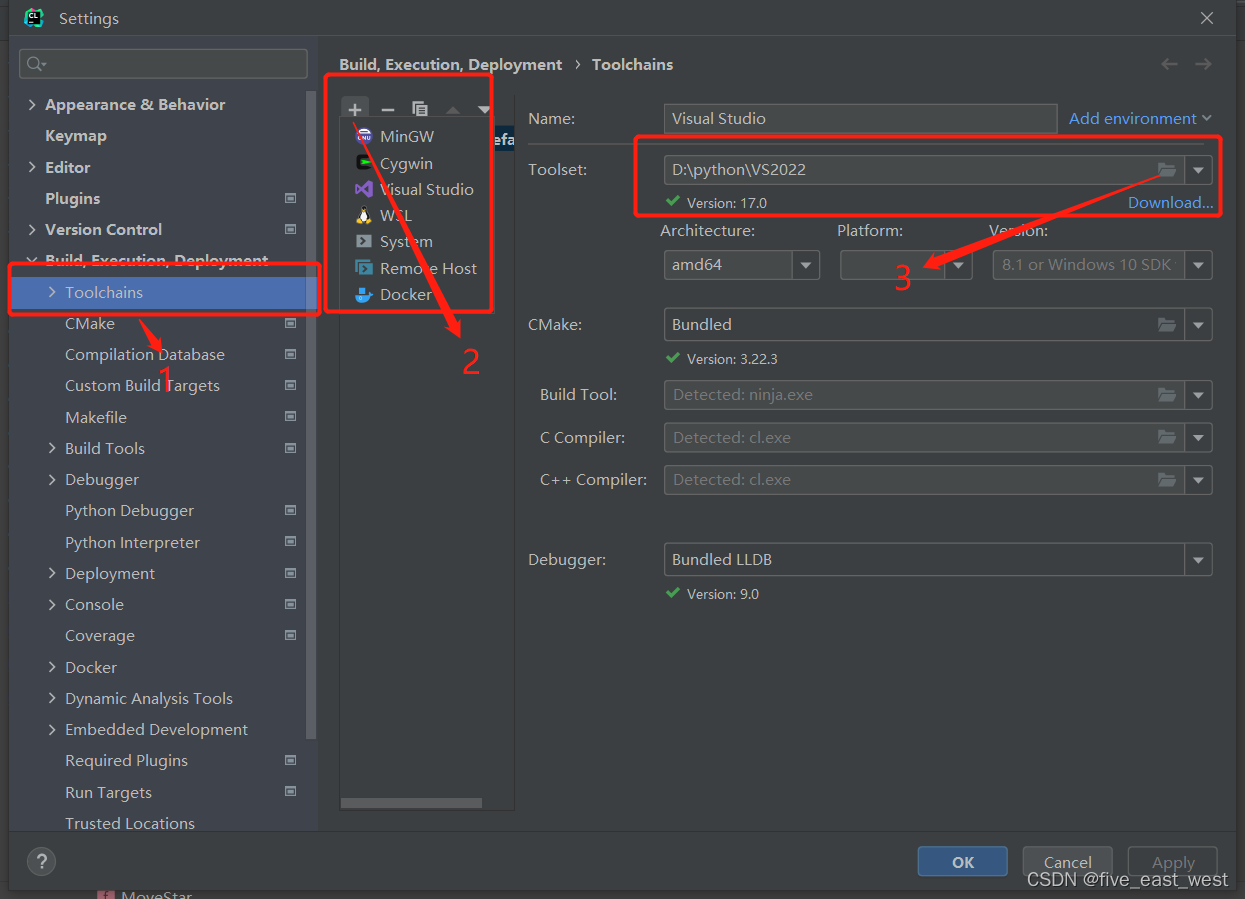The width and height of the screenshot is (1245, 899).
Task: Move toolchain up with up arrow
Action: pyautogui.click(x=453, y=110)
